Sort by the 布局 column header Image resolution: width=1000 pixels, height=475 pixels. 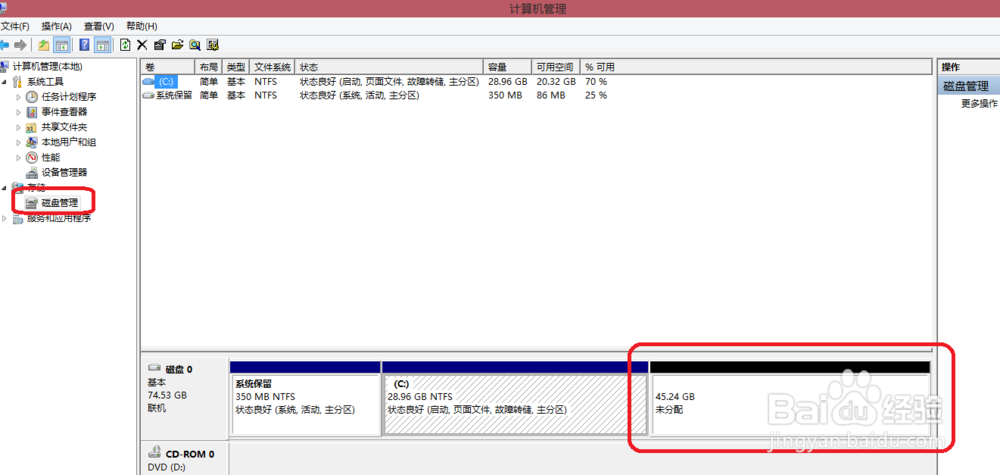[208, 67]
